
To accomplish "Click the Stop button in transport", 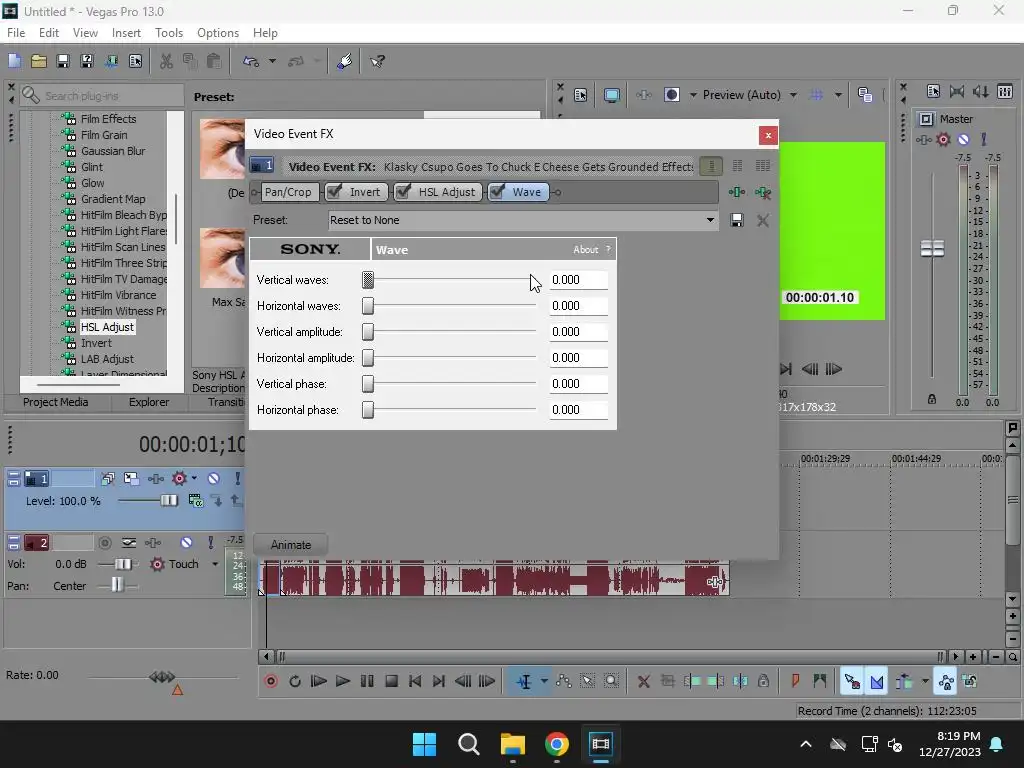I will click(391, 681).
